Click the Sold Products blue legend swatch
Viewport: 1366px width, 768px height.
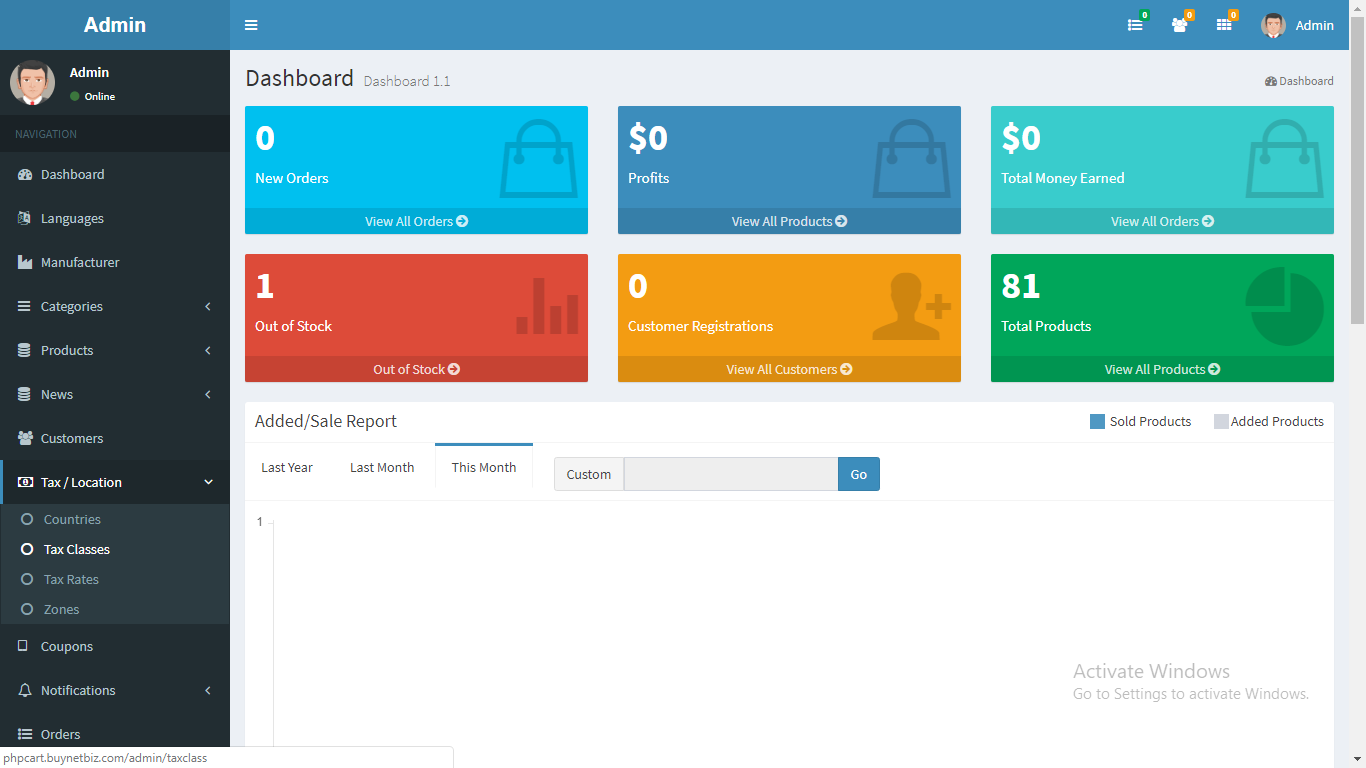click(1097, 421)
